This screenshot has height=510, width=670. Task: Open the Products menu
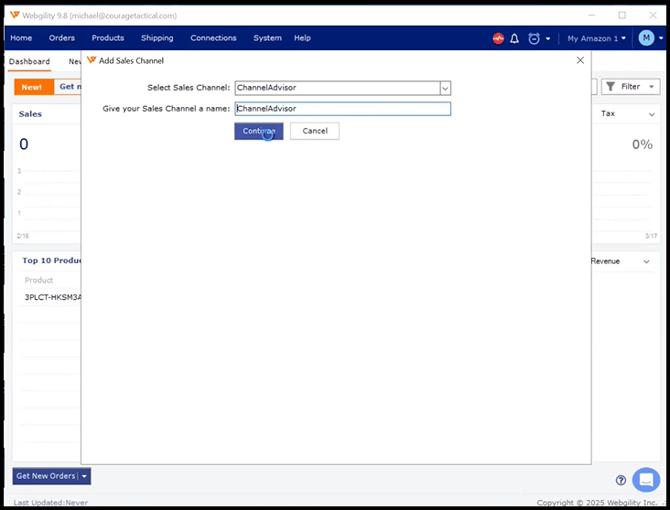[x=108, y=38]
